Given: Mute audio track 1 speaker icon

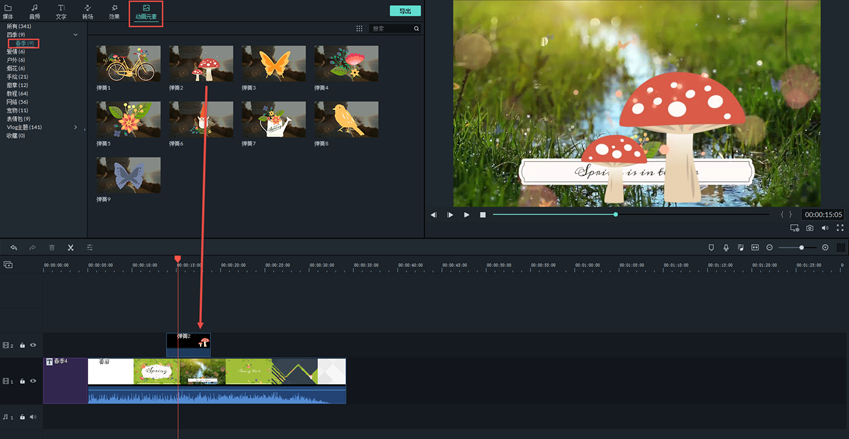Looking at the screenshot, I should pyautogui.click(x=33, y=417).
